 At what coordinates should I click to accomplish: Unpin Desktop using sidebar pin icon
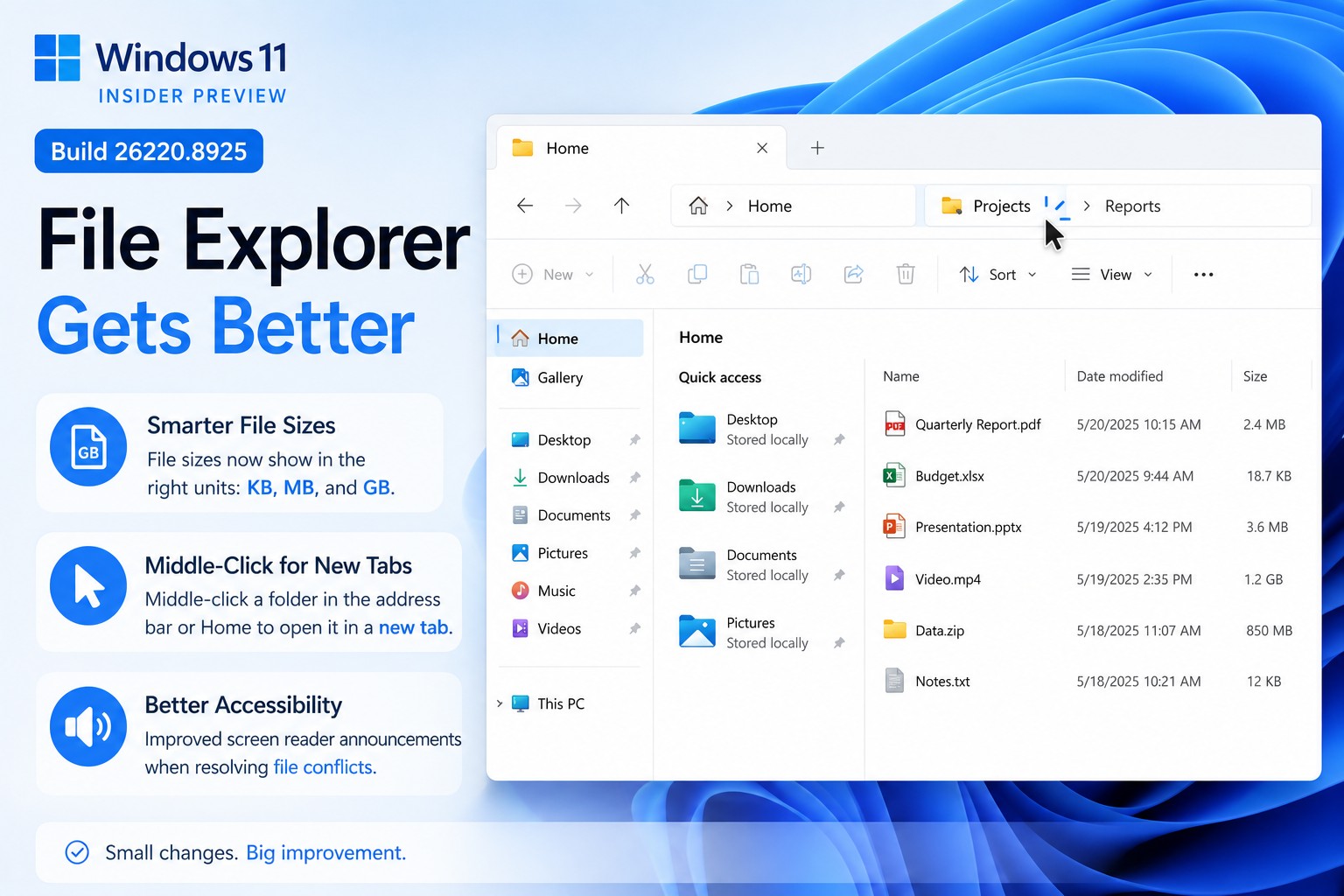pyautogui.click(x=635, y=440)
